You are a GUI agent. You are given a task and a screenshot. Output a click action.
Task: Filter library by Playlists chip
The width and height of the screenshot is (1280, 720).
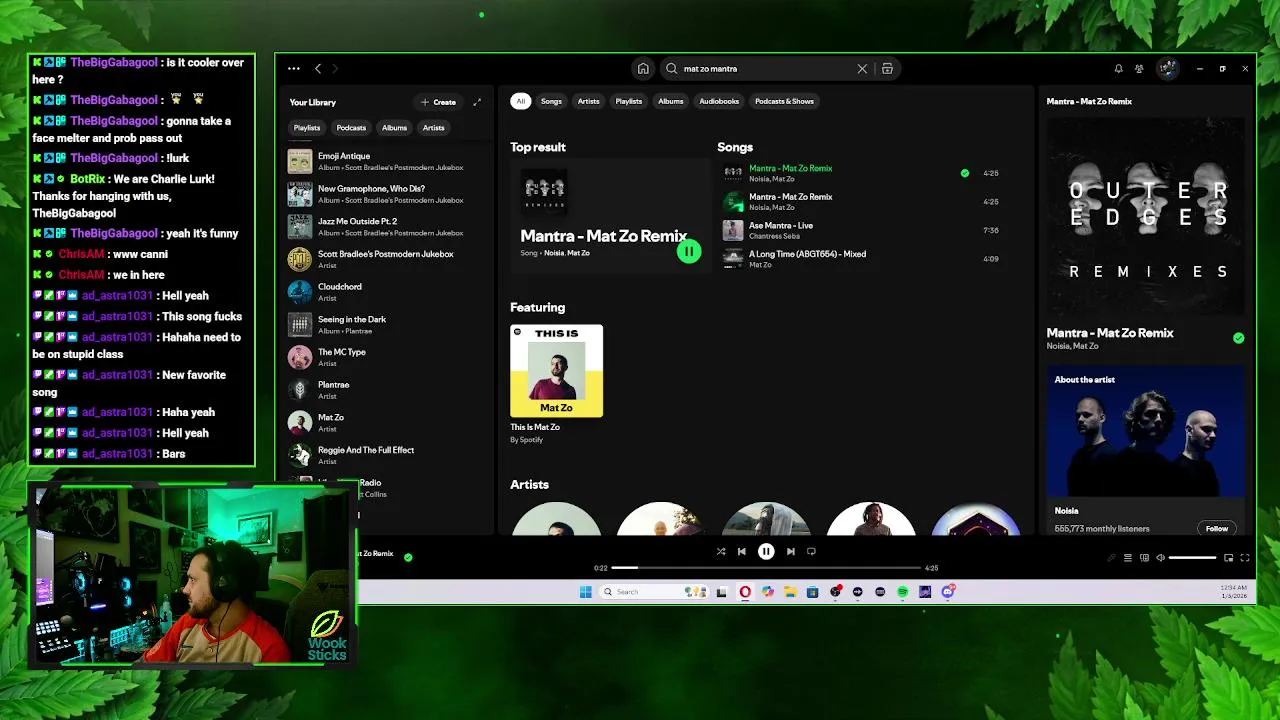pyautogui.click(x=307, y=128)
